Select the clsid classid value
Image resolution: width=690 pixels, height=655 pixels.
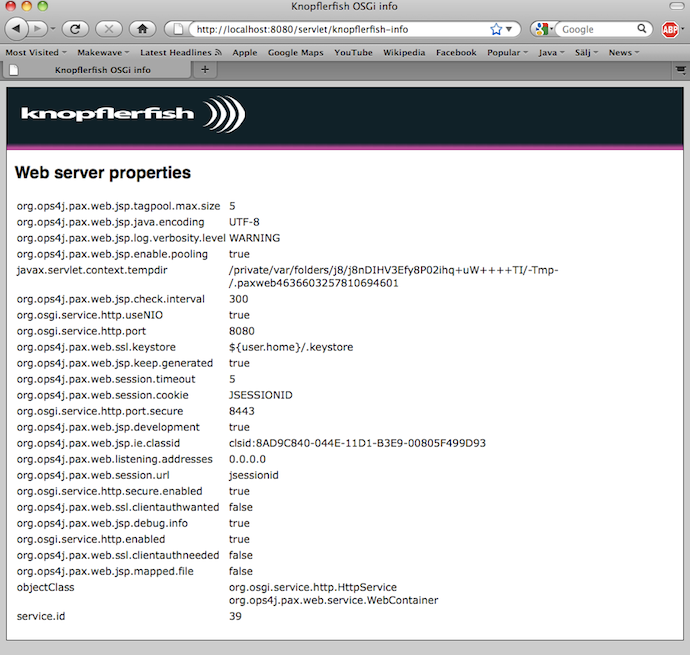(x=357, y=443)
